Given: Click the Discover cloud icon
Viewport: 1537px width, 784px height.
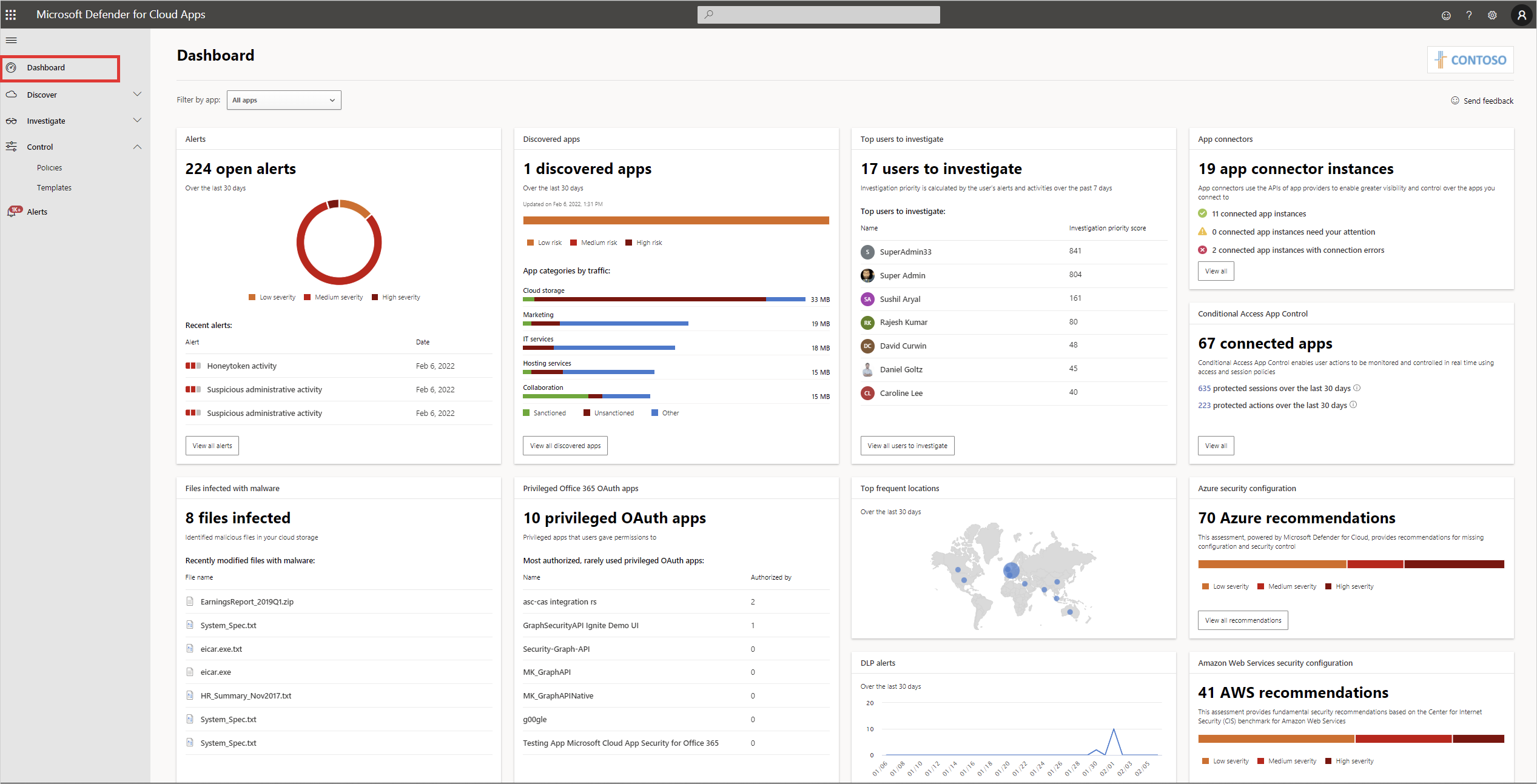Looking at the screenshot, I should click(11, 95).
